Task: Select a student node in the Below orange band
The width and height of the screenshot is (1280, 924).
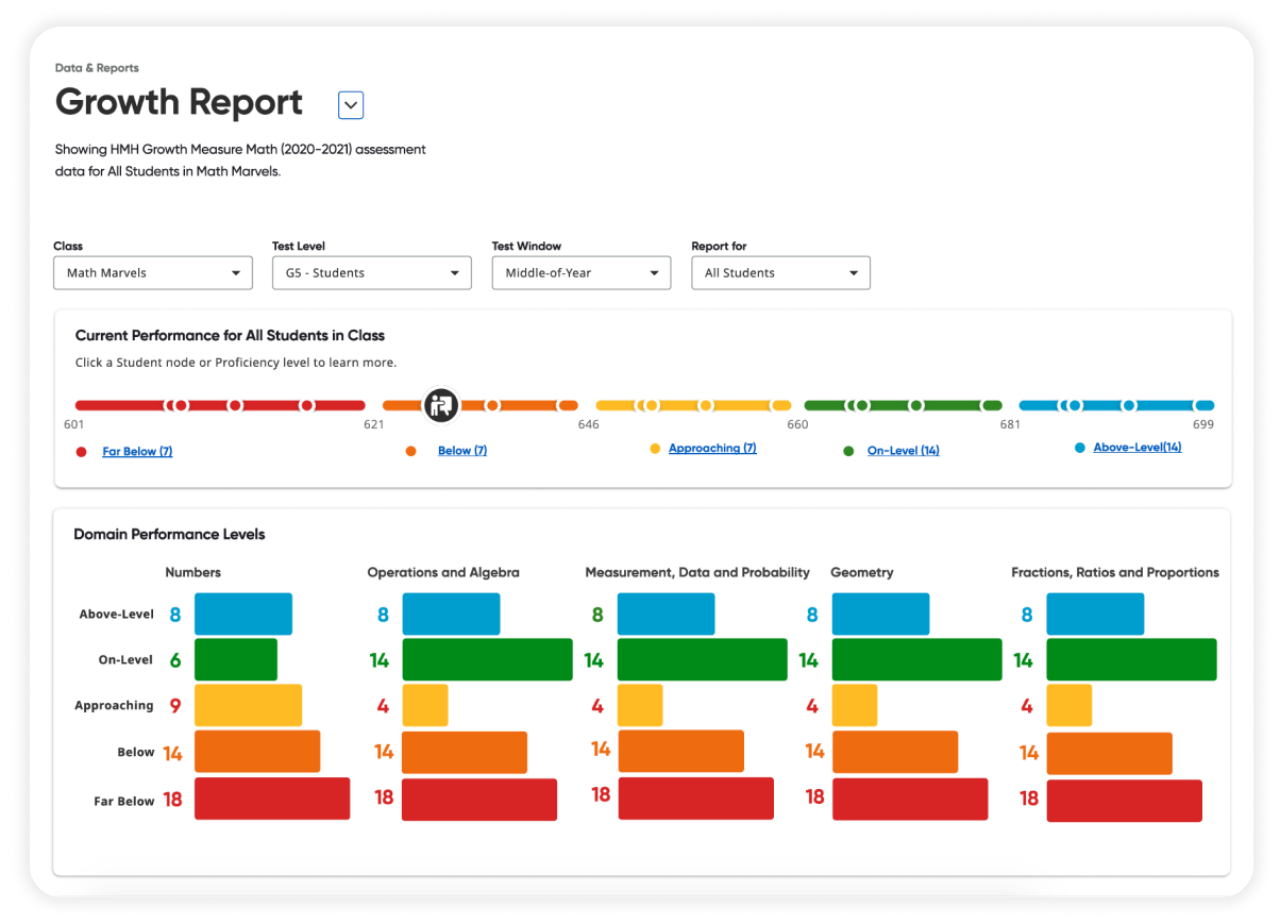Action: pyautogui.click(x=492, y=405)
